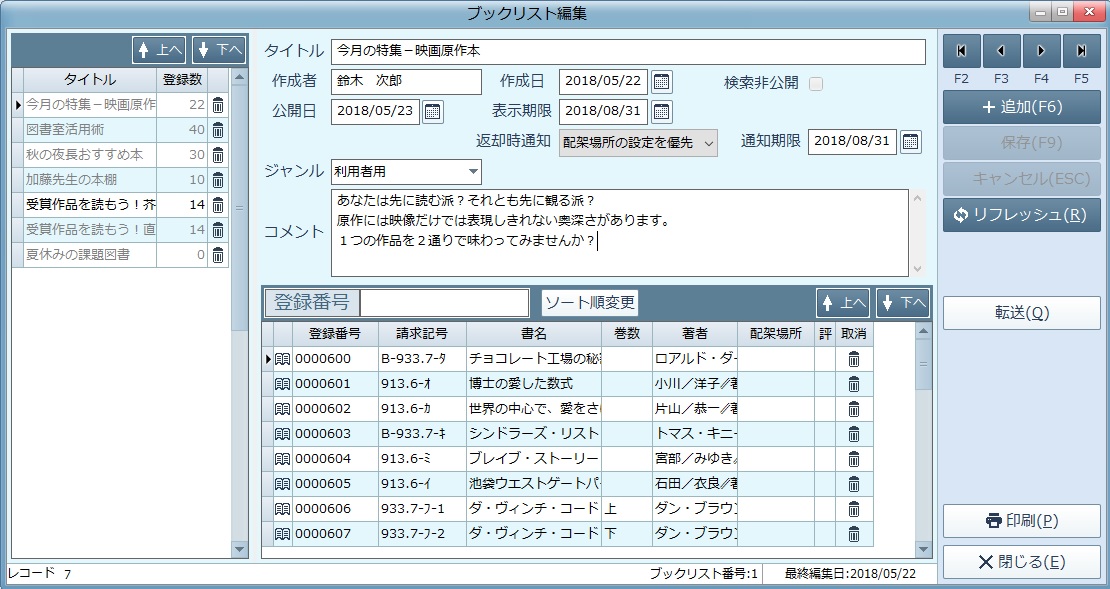Click trash icon for 加藤先生の本棚 row
The width and height of the screenshot is (1110, 589).
tap(218, 180)
